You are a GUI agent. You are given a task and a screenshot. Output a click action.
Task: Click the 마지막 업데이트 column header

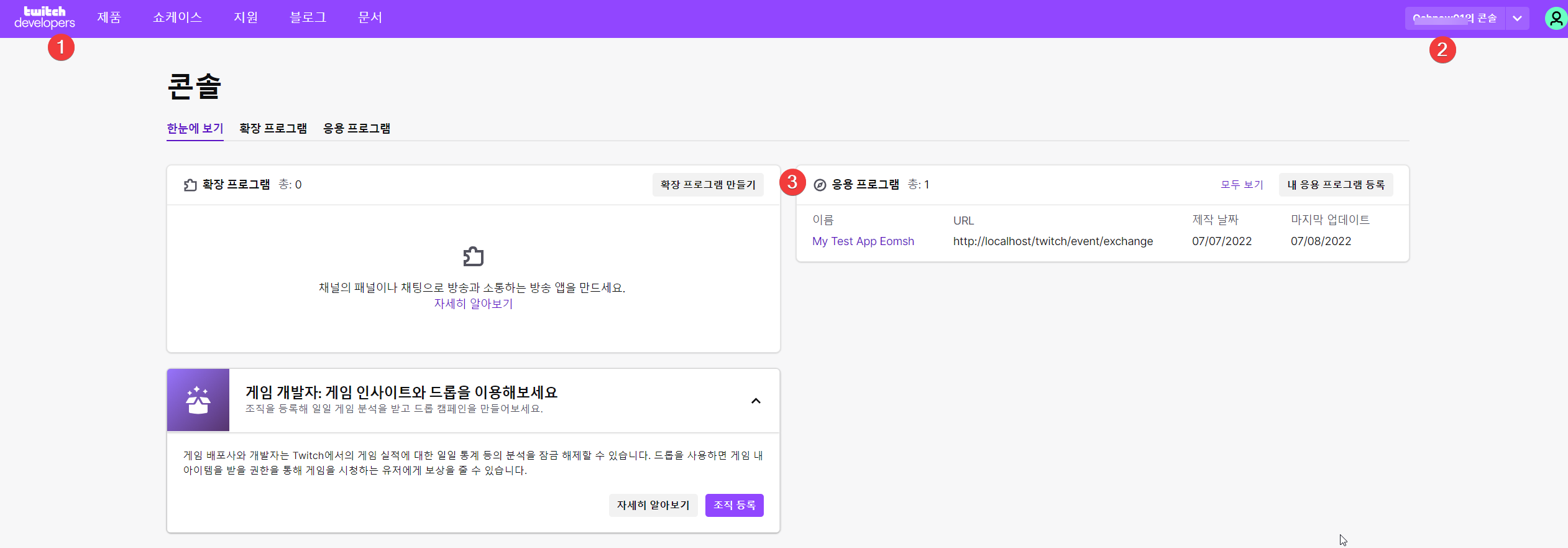pos(1330,220)
